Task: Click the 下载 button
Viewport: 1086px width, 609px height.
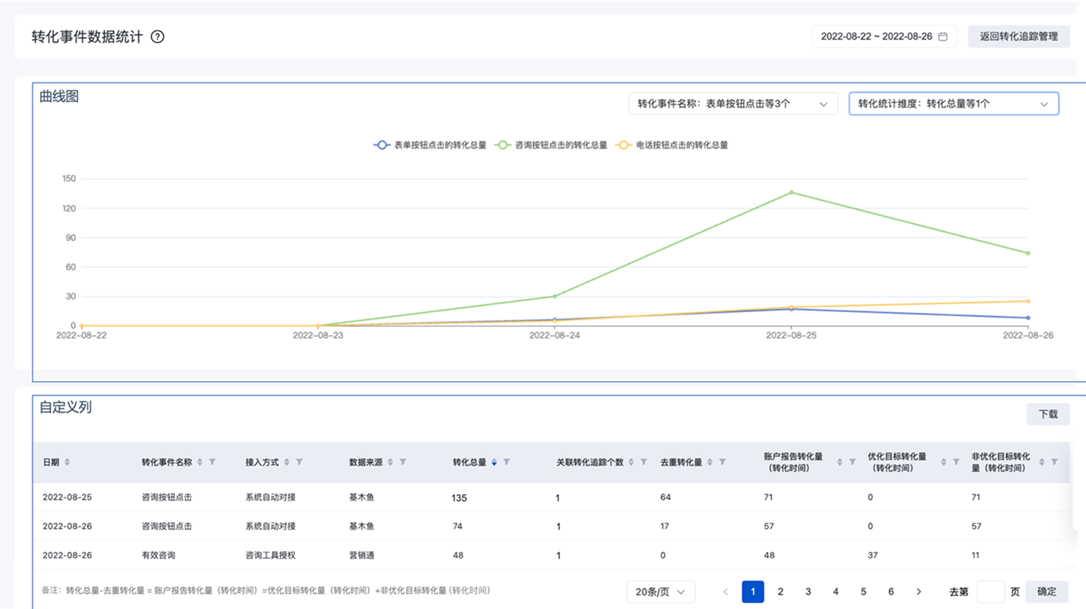Action: pos(1047,414)
